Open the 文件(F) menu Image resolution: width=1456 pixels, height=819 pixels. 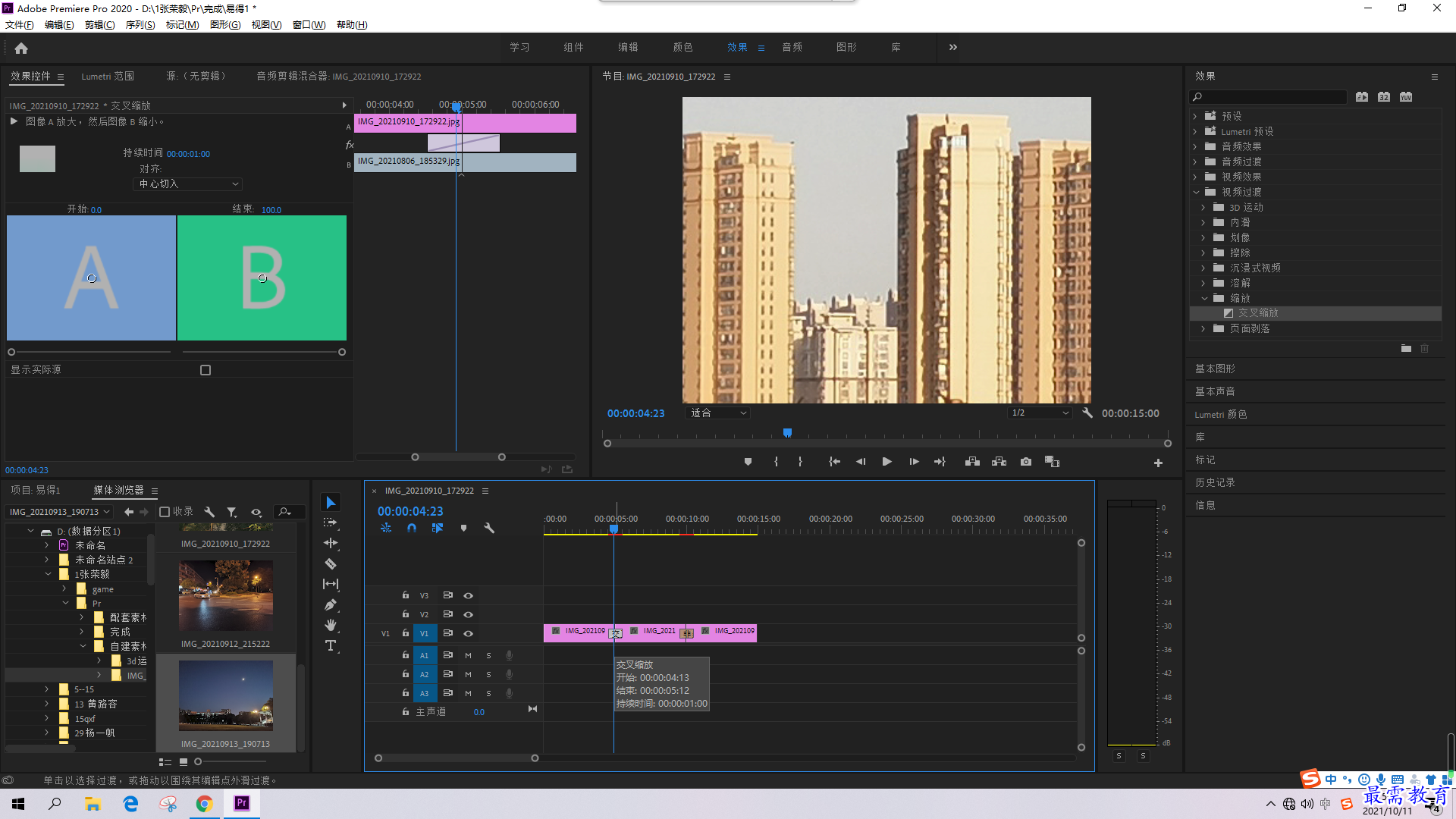pyautogui.click(x=19, y=25)
